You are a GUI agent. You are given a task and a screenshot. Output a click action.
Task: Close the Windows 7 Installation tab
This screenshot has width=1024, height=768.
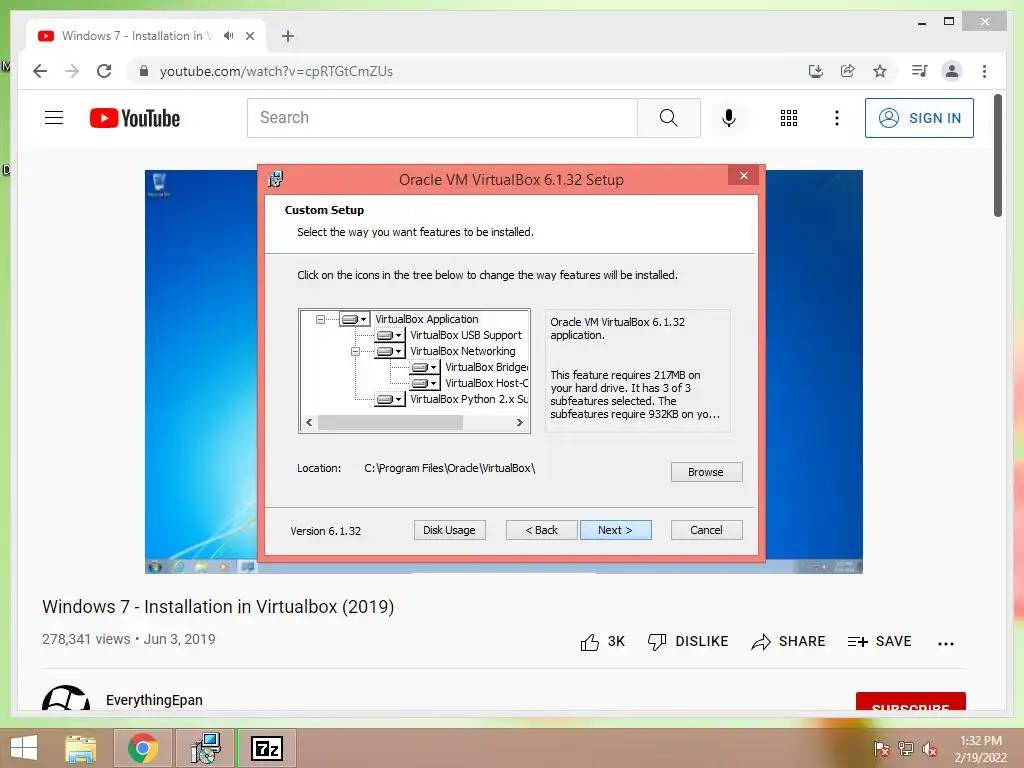point(250,36)
